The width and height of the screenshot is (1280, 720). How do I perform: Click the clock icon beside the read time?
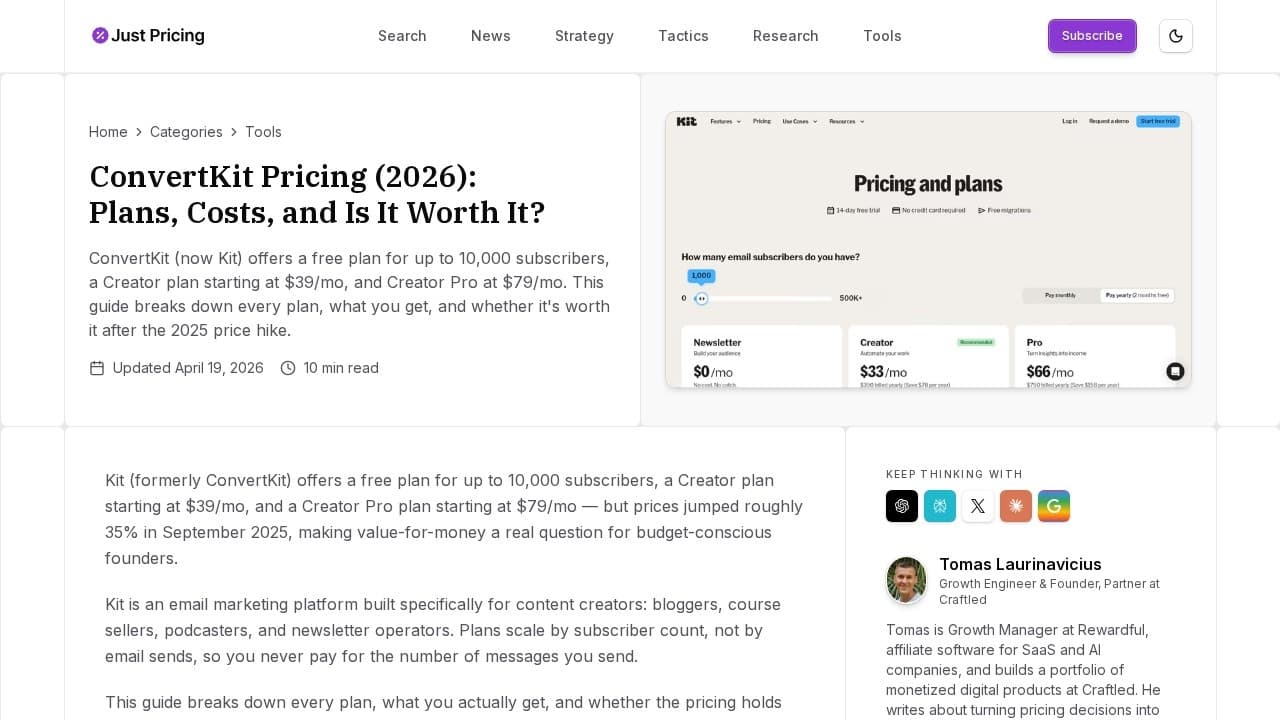click(288, 368)
